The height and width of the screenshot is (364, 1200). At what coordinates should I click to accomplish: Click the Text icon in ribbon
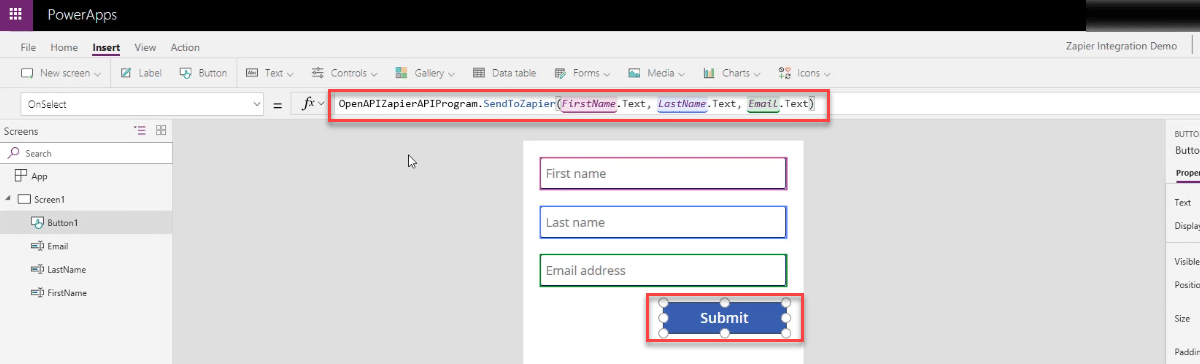pos(251,73)
